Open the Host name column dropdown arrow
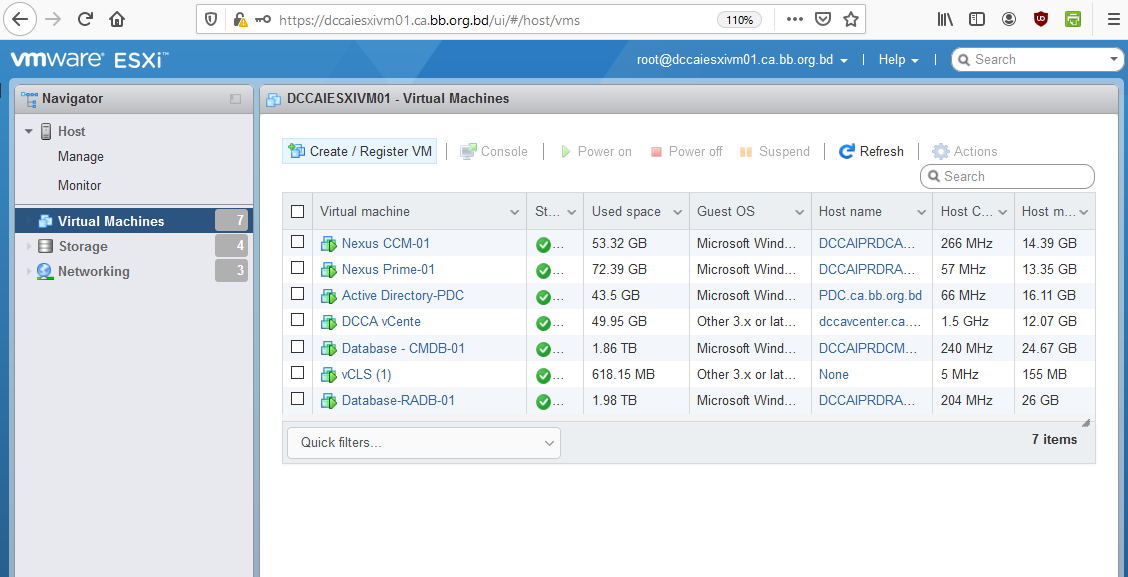This screenshot has height=577, width=1128. click(x=922, y=212)
